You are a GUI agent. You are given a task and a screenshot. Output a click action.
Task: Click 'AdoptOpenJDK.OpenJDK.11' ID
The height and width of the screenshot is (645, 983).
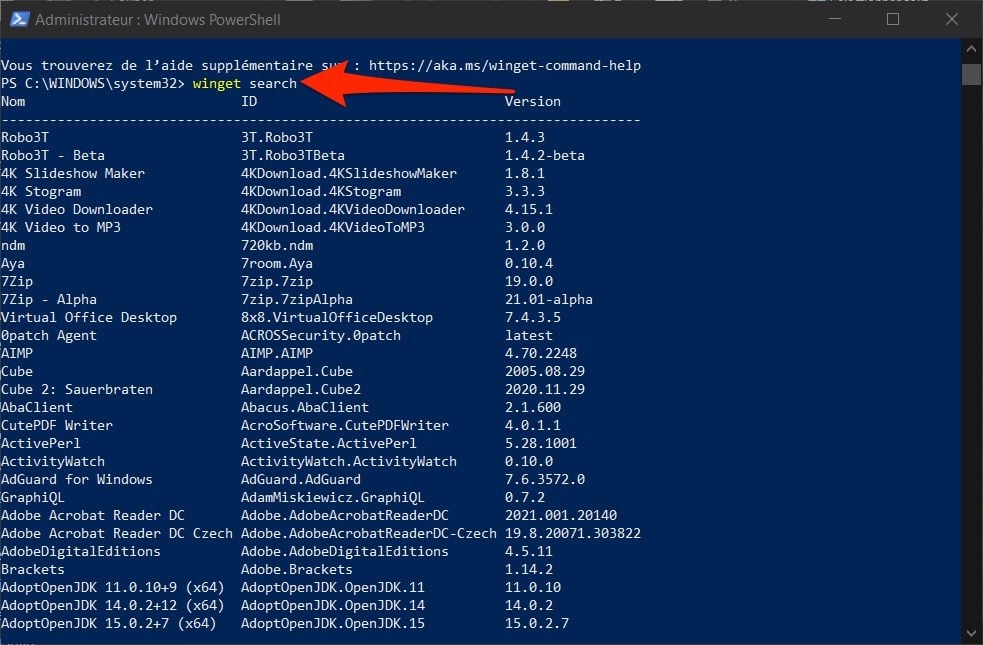click(x=333, y=588)
